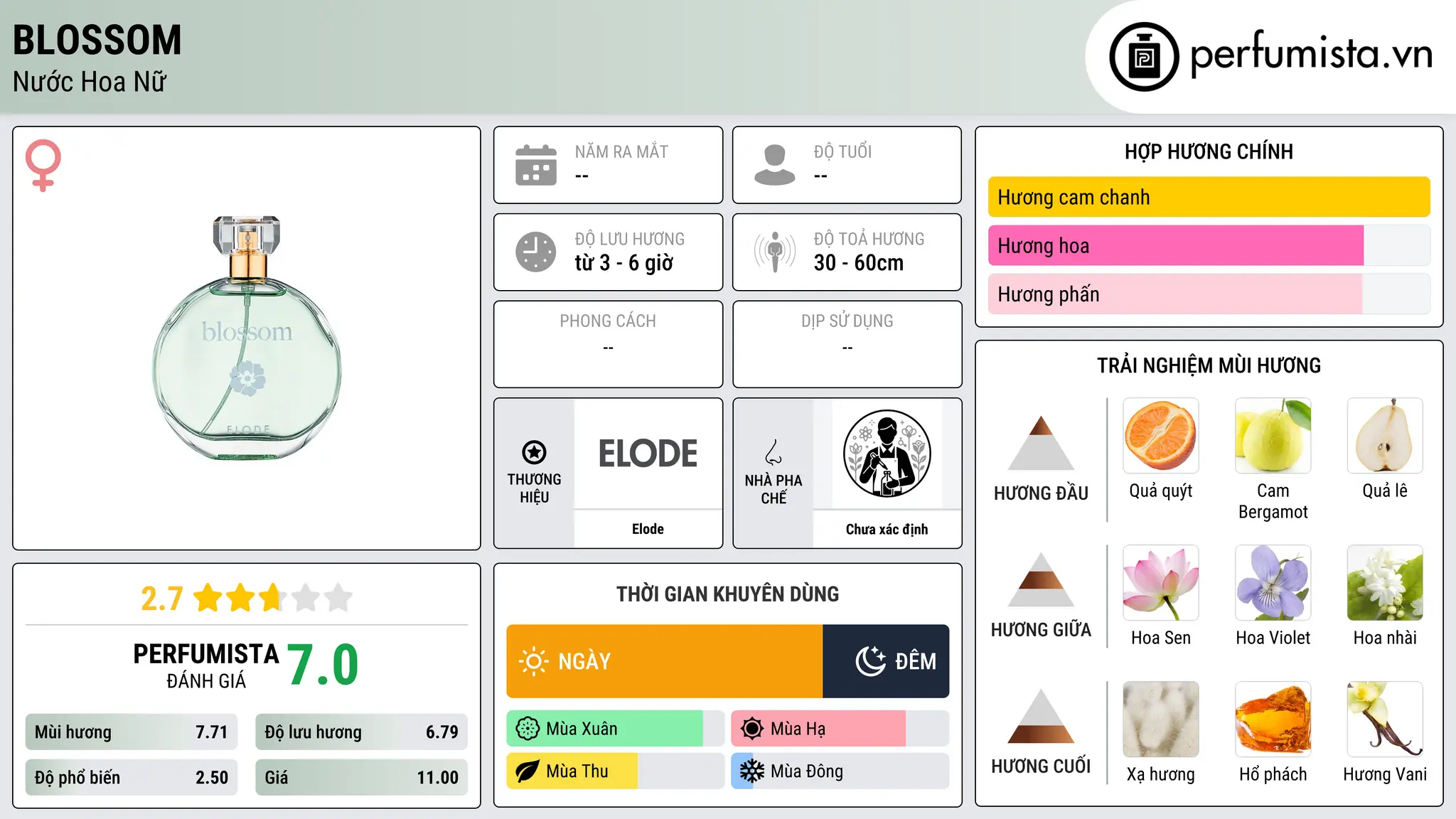Click the THỜI GIAN KHUYÊN DÙNG heading

click(x=727, y=594)
